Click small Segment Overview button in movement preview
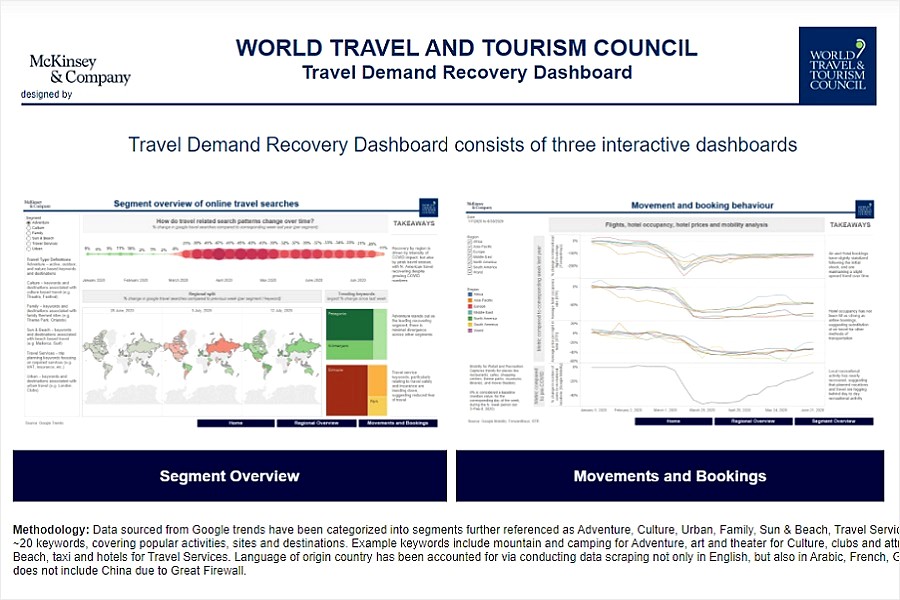This screenshot has width=900, height=600. point(834,421)
